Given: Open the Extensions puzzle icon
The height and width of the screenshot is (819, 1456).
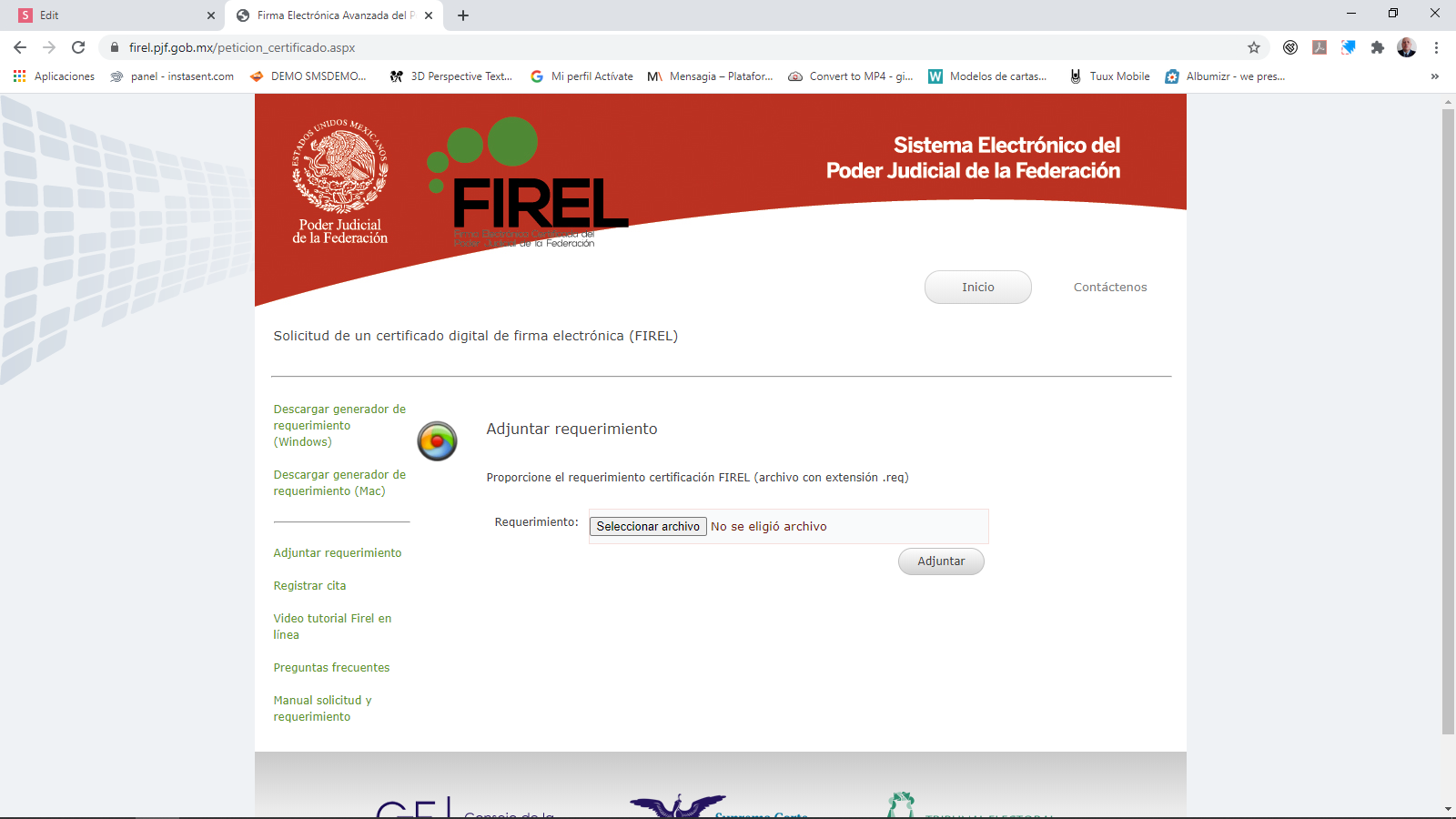Looking at the screenshot, I should click(1378, 47).
